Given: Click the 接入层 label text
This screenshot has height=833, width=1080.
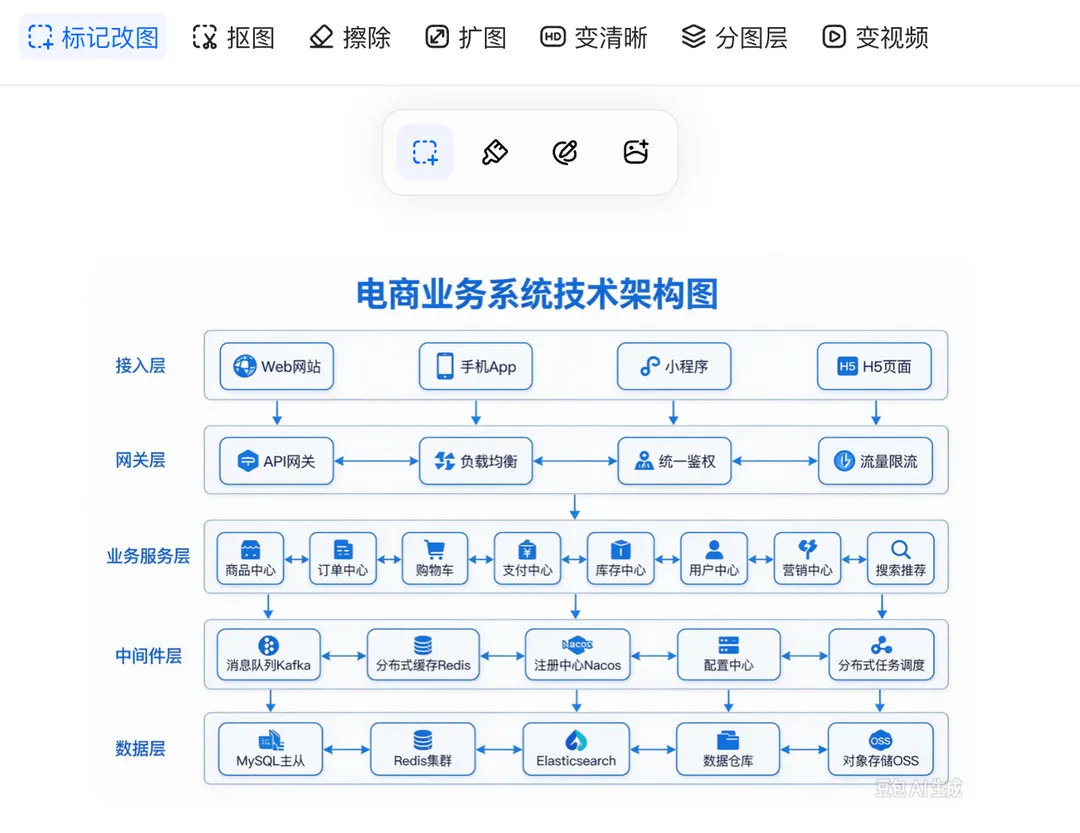Looking at the screenshot, I should (x=141, y=365).
